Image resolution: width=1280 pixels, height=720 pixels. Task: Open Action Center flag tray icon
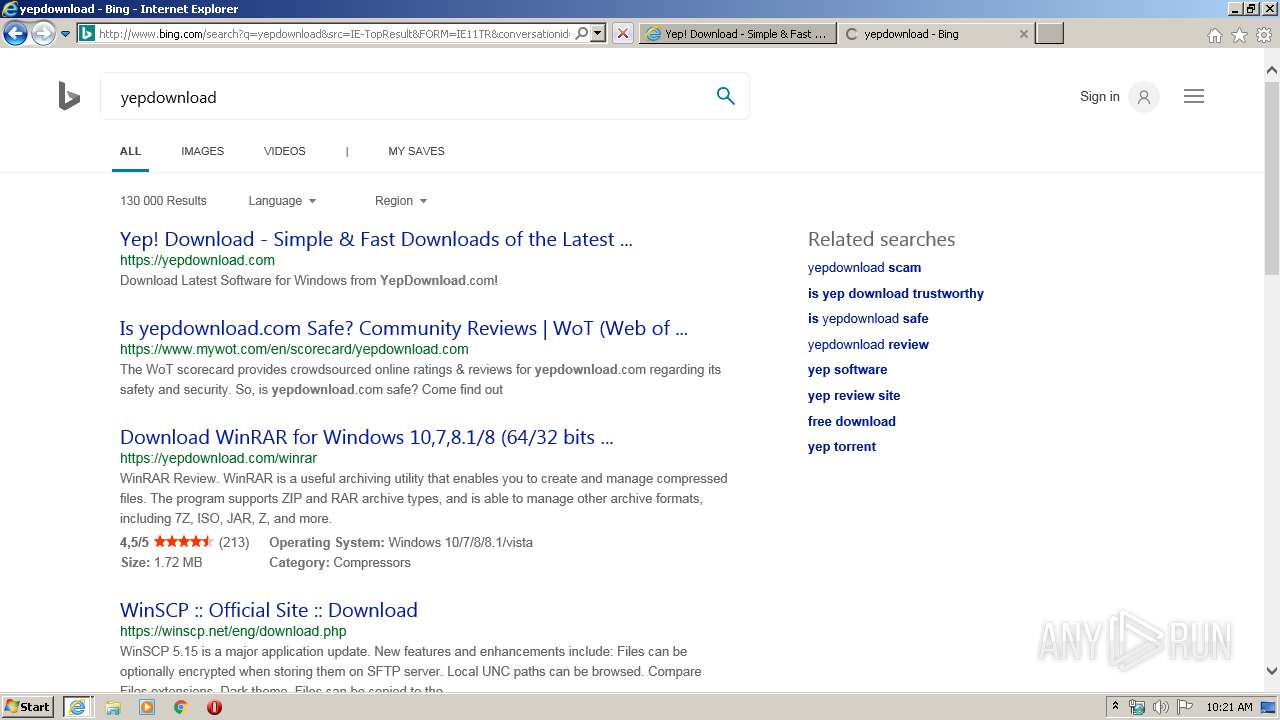coord(1184,707)
